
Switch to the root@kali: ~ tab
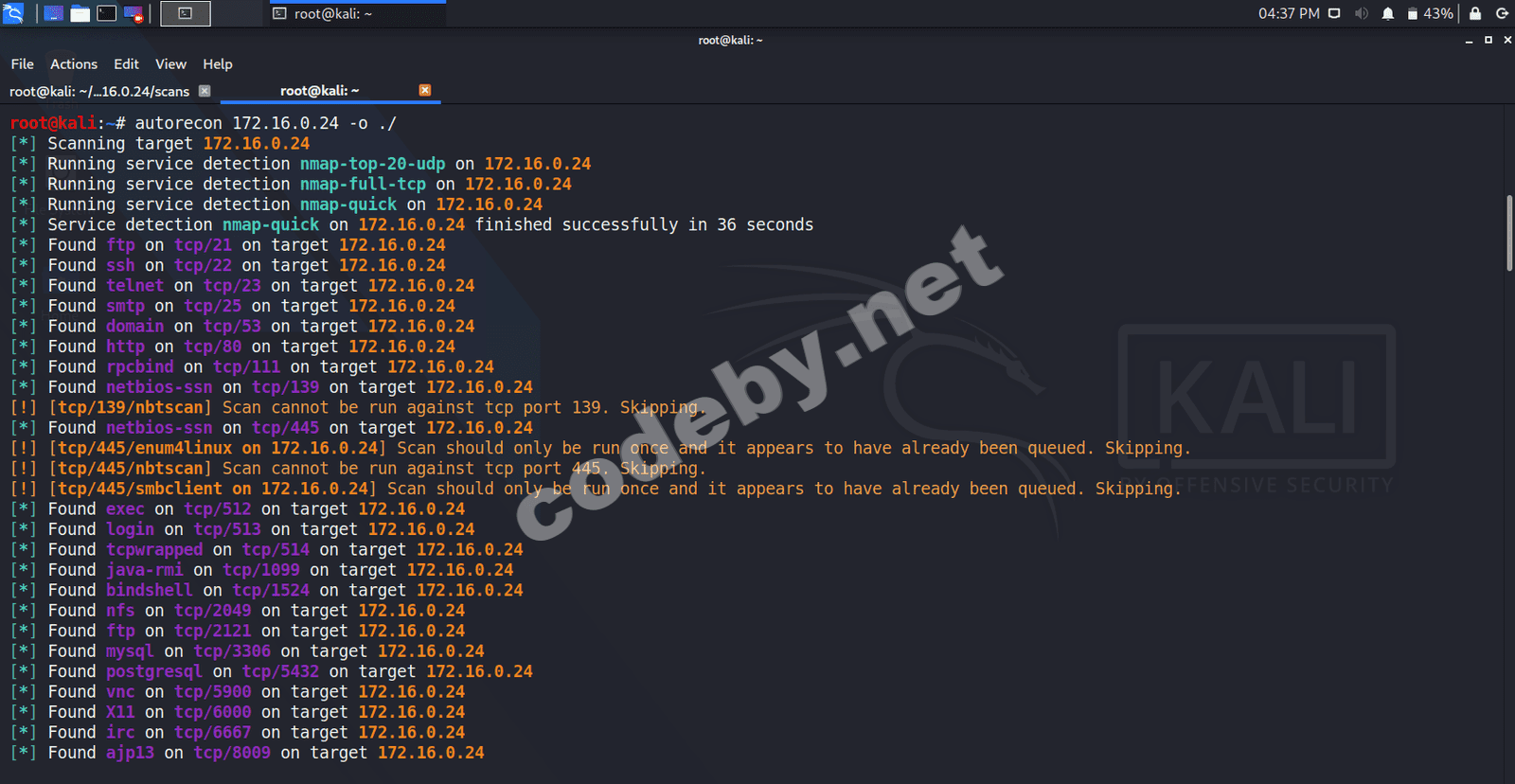click(320, 91)
